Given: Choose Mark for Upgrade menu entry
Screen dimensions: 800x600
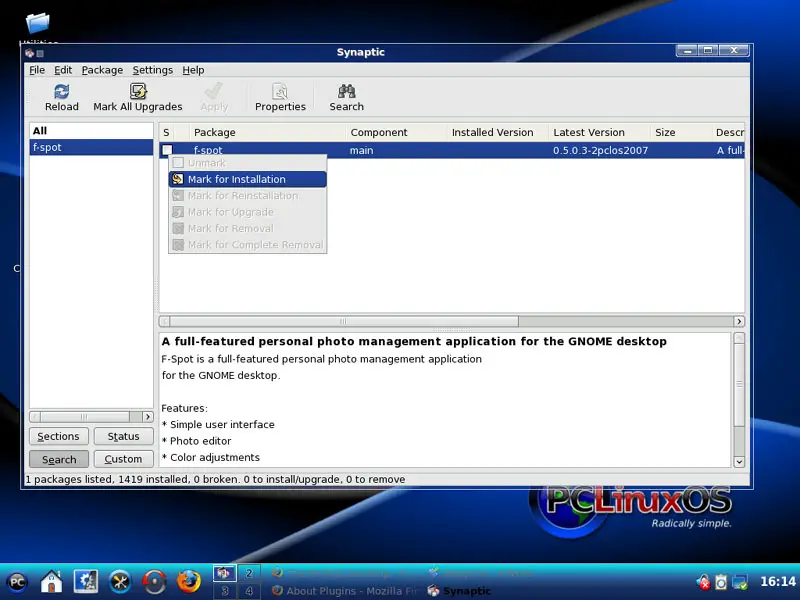Looking at the screenshot, I should pos(247,212).
